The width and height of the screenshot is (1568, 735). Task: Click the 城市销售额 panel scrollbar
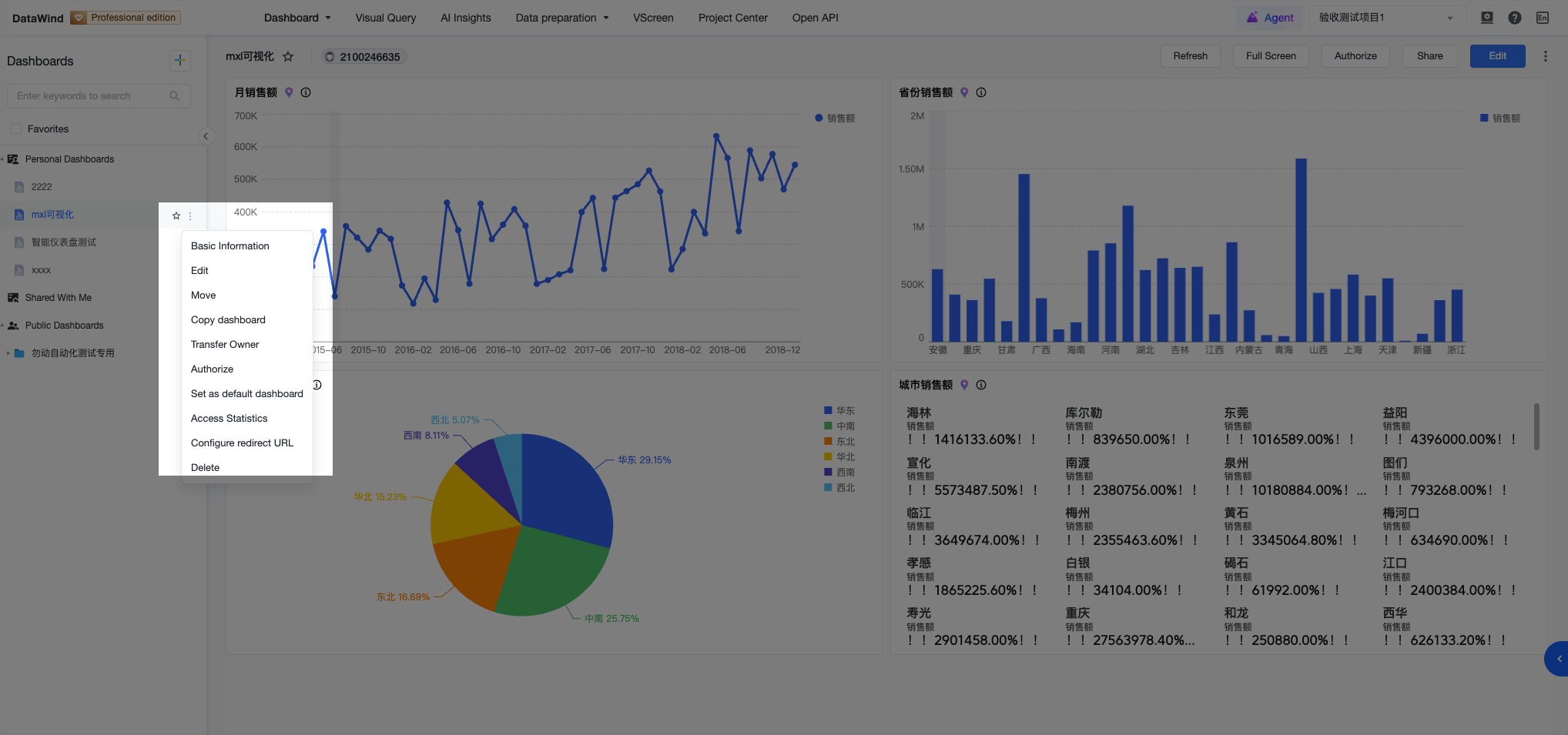tap(1536, 426)
